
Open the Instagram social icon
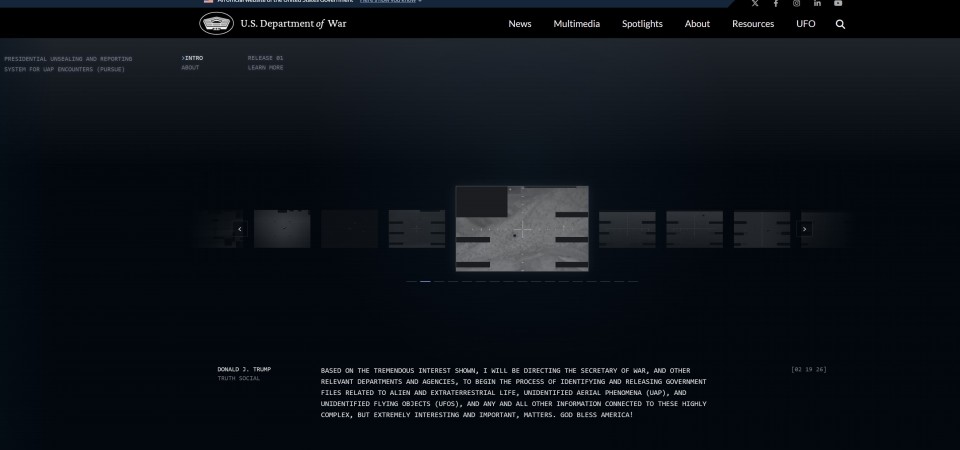pos(797,3)
